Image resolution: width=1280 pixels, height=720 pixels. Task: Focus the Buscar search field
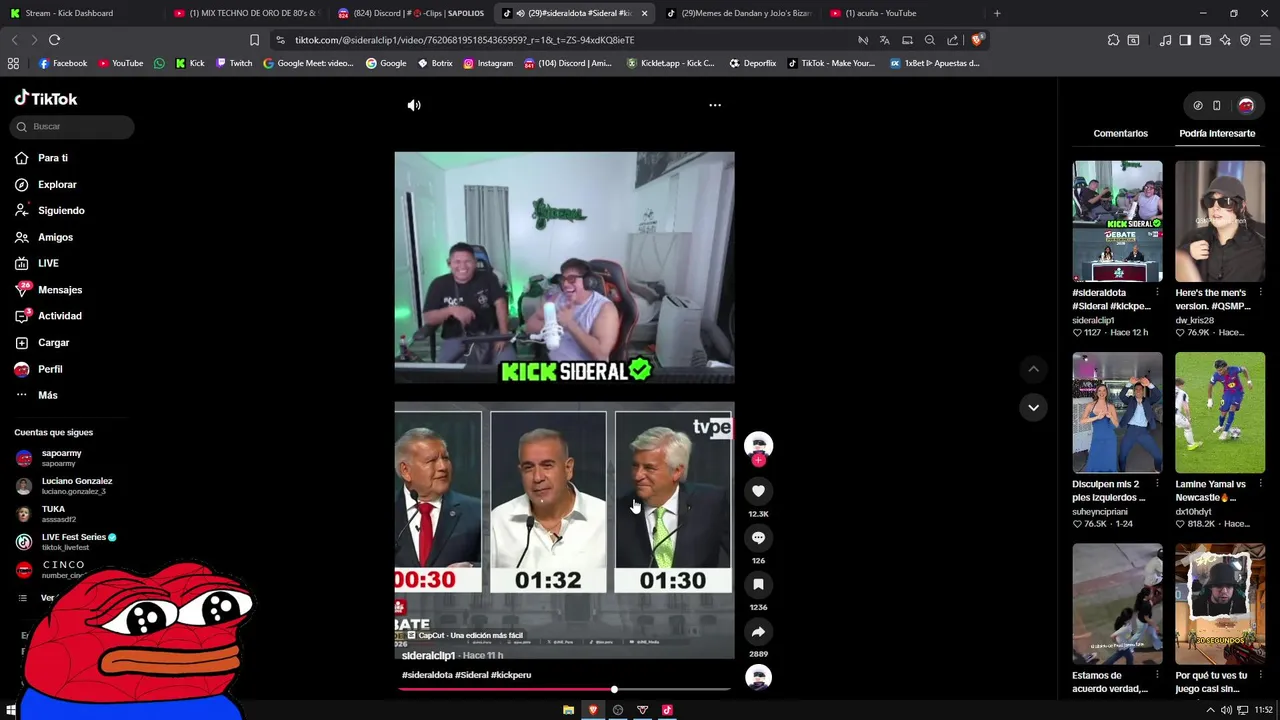(72, 127)
